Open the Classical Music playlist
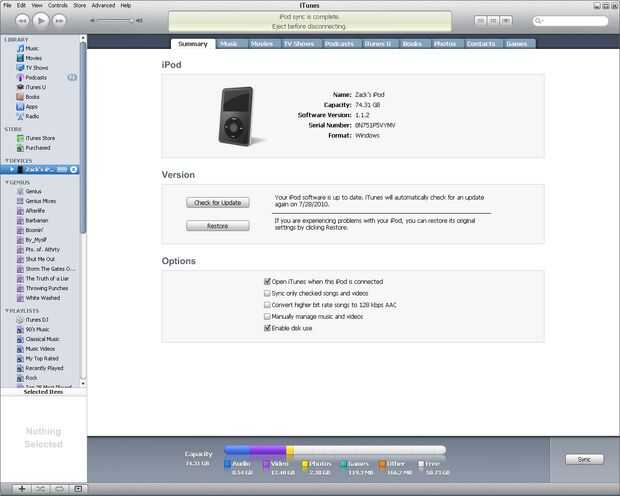 point(38,339)
